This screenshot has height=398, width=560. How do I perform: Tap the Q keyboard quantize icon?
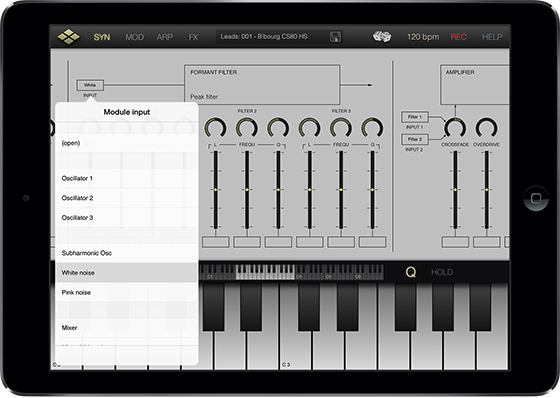click(x=411, y=273)
